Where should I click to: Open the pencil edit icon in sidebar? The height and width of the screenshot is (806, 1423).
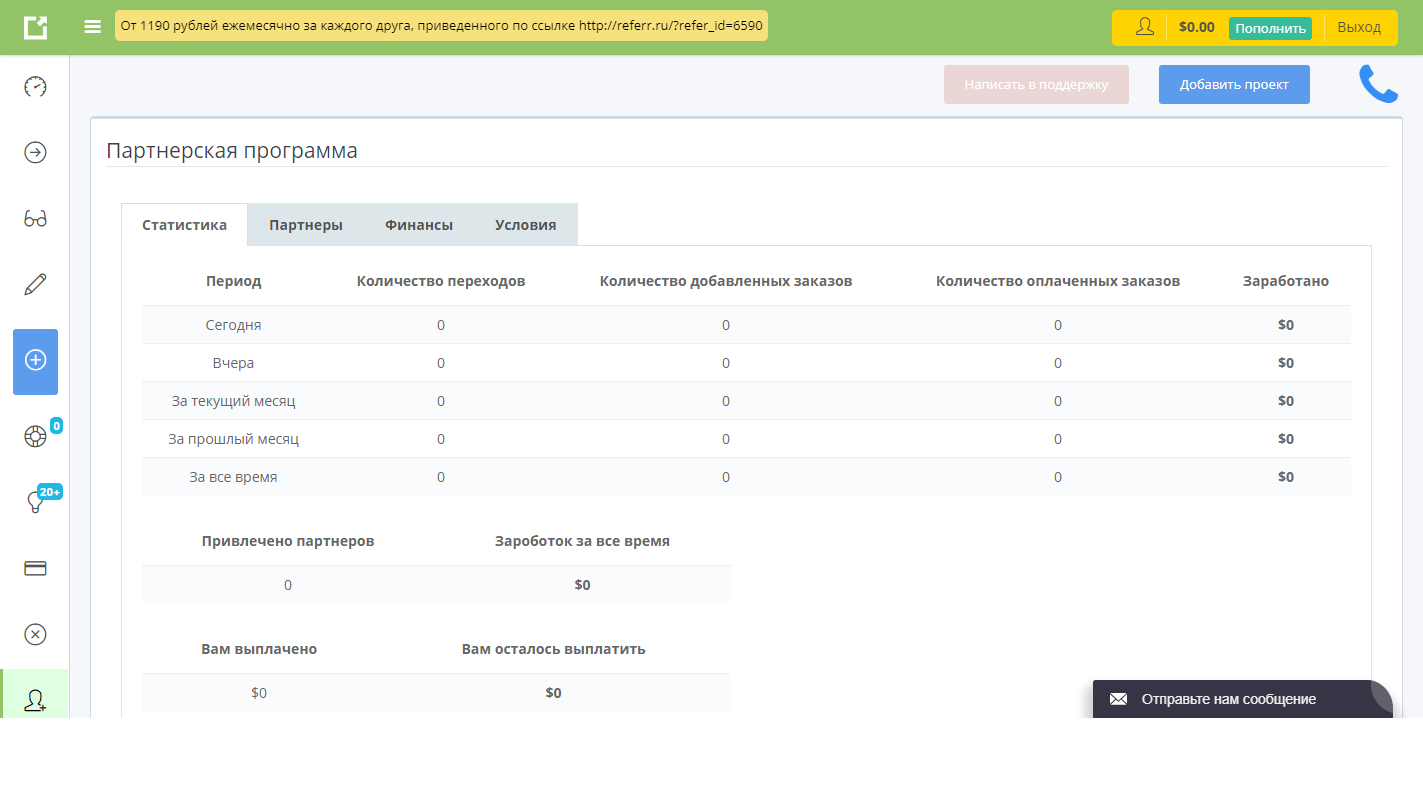tap(35, 284)
